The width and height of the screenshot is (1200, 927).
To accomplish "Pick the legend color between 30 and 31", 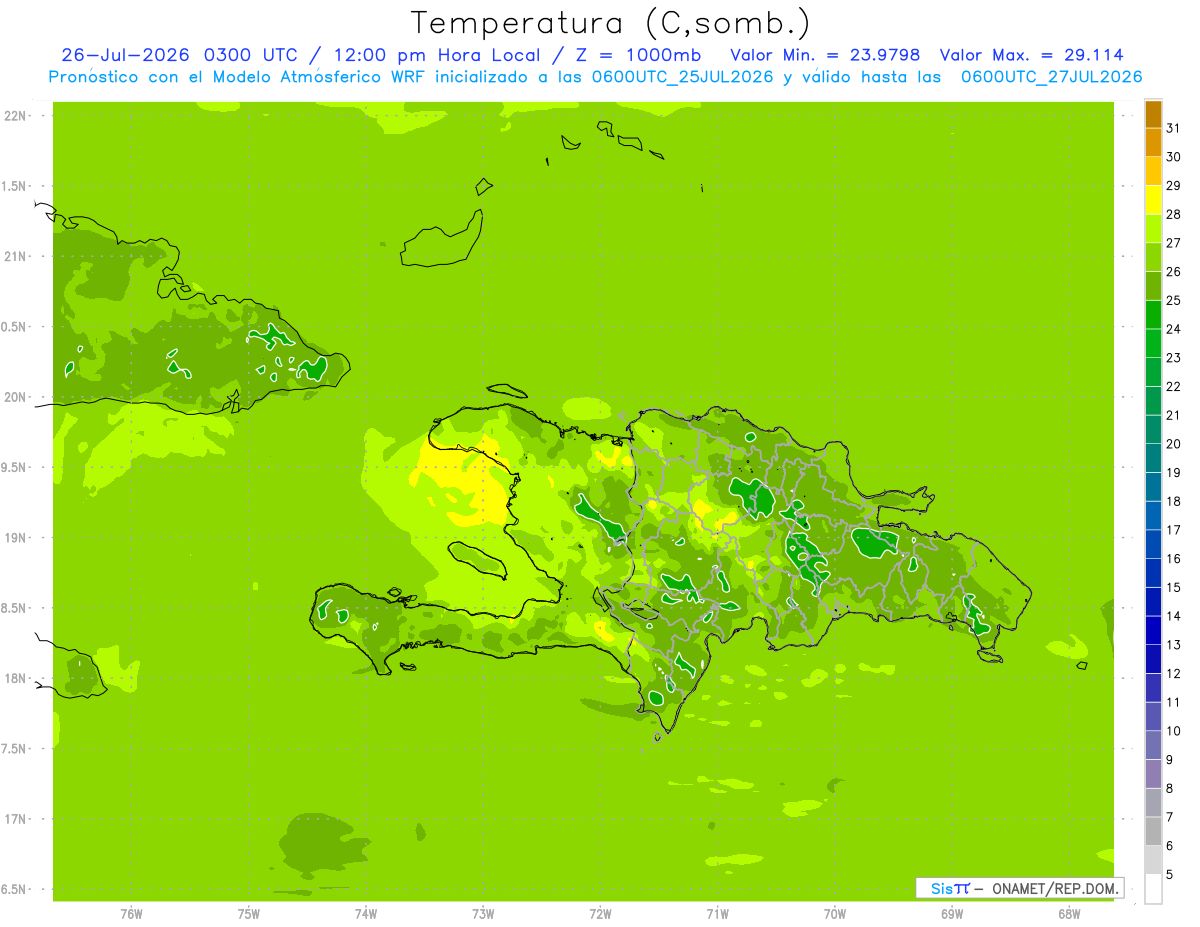I will pos(1153,143).
